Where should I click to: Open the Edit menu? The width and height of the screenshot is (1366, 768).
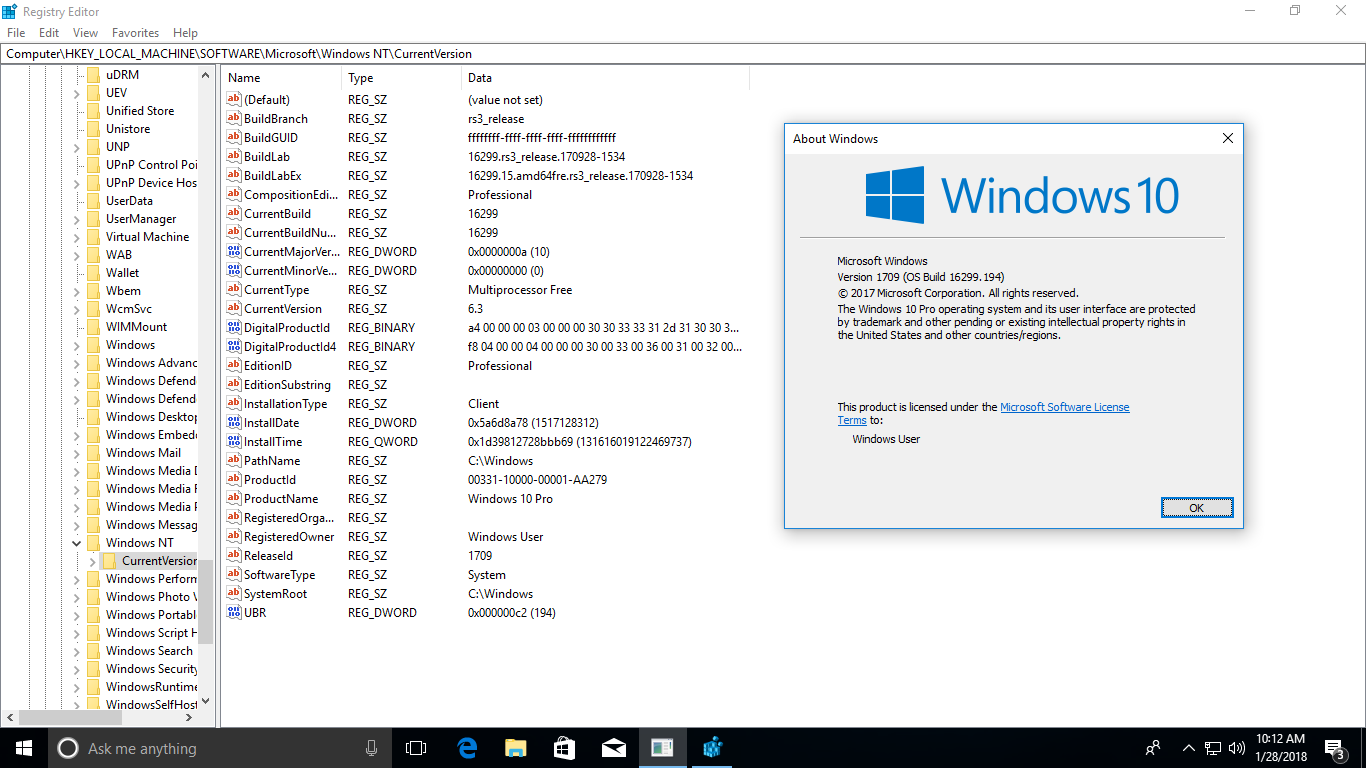pyautogui.click(x=49, y=33)
